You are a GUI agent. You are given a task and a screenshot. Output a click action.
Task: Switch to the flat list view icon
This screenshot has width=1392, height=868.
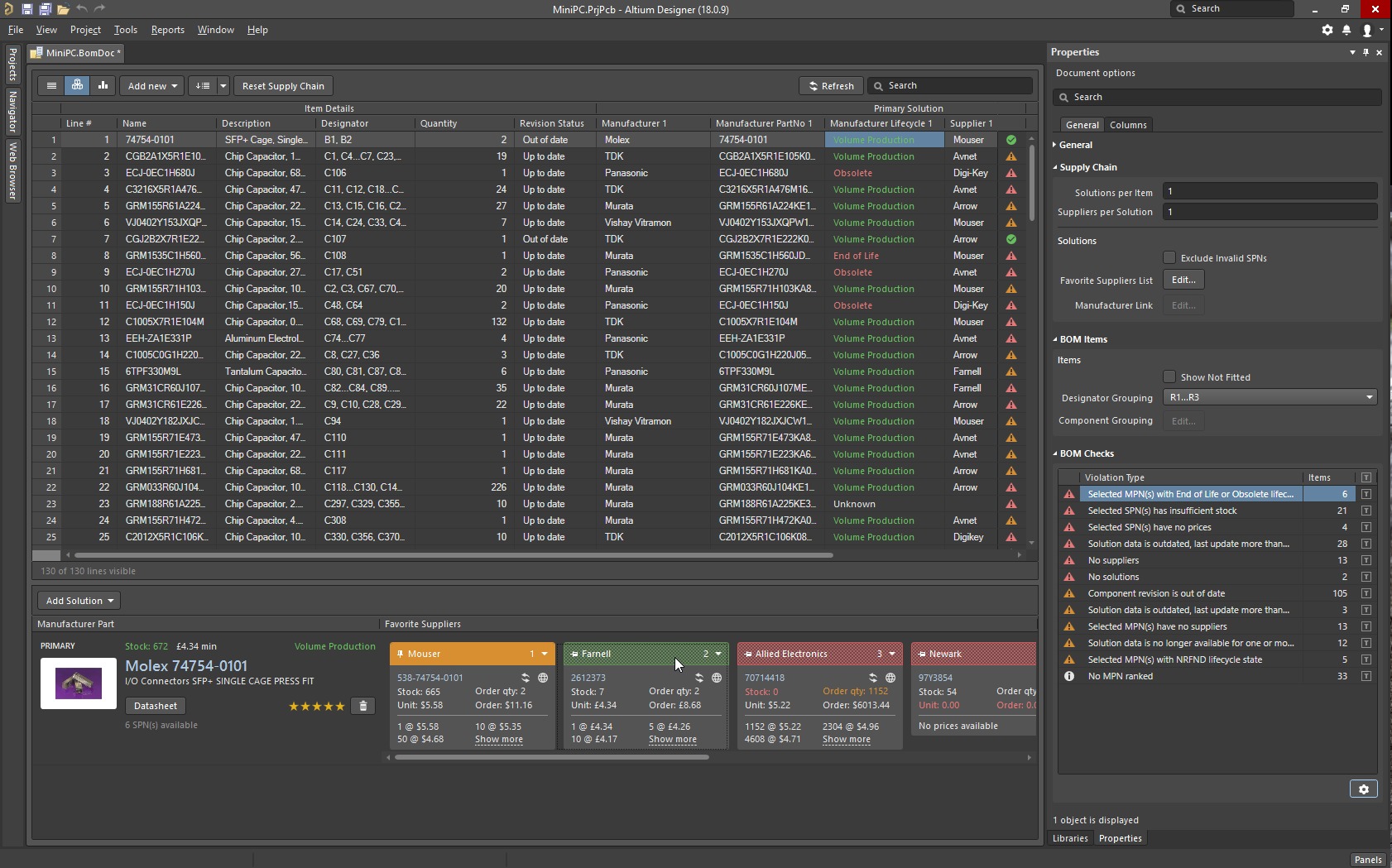(x=51, y=86)
